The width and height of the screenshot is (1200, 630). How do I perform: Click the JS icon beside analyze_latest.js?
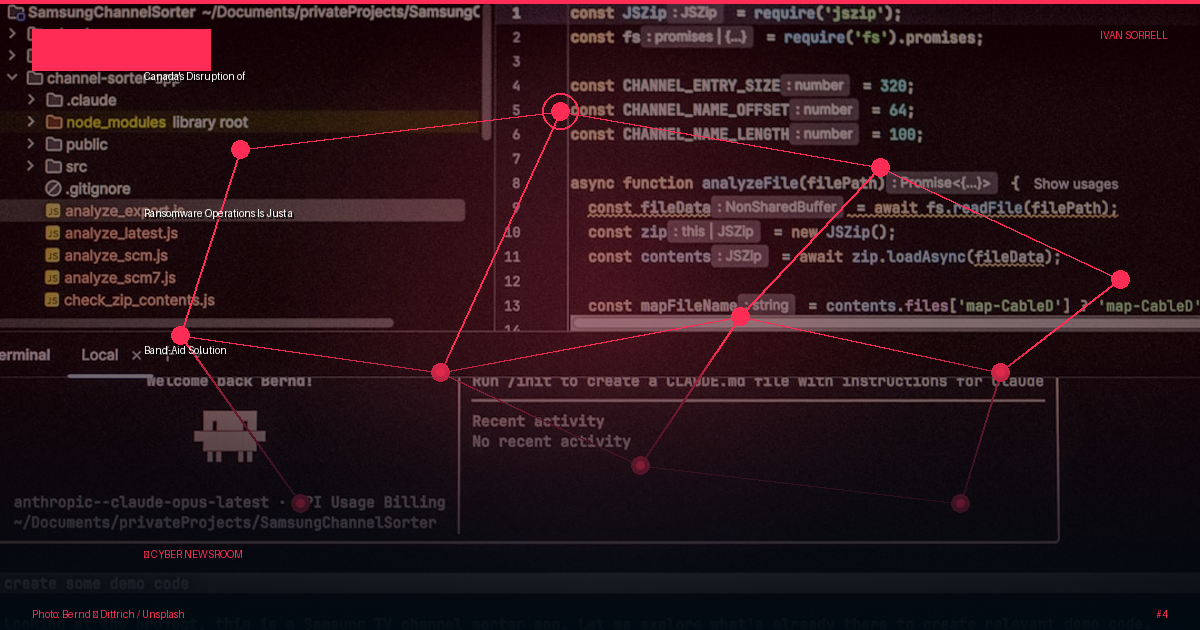coord(53,233)
